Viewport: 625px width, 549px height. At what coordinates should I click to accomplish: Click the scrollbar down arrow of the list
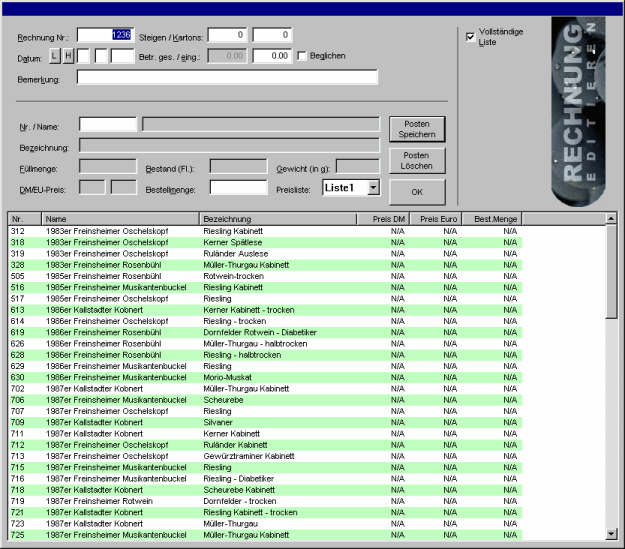pos(611,534)
